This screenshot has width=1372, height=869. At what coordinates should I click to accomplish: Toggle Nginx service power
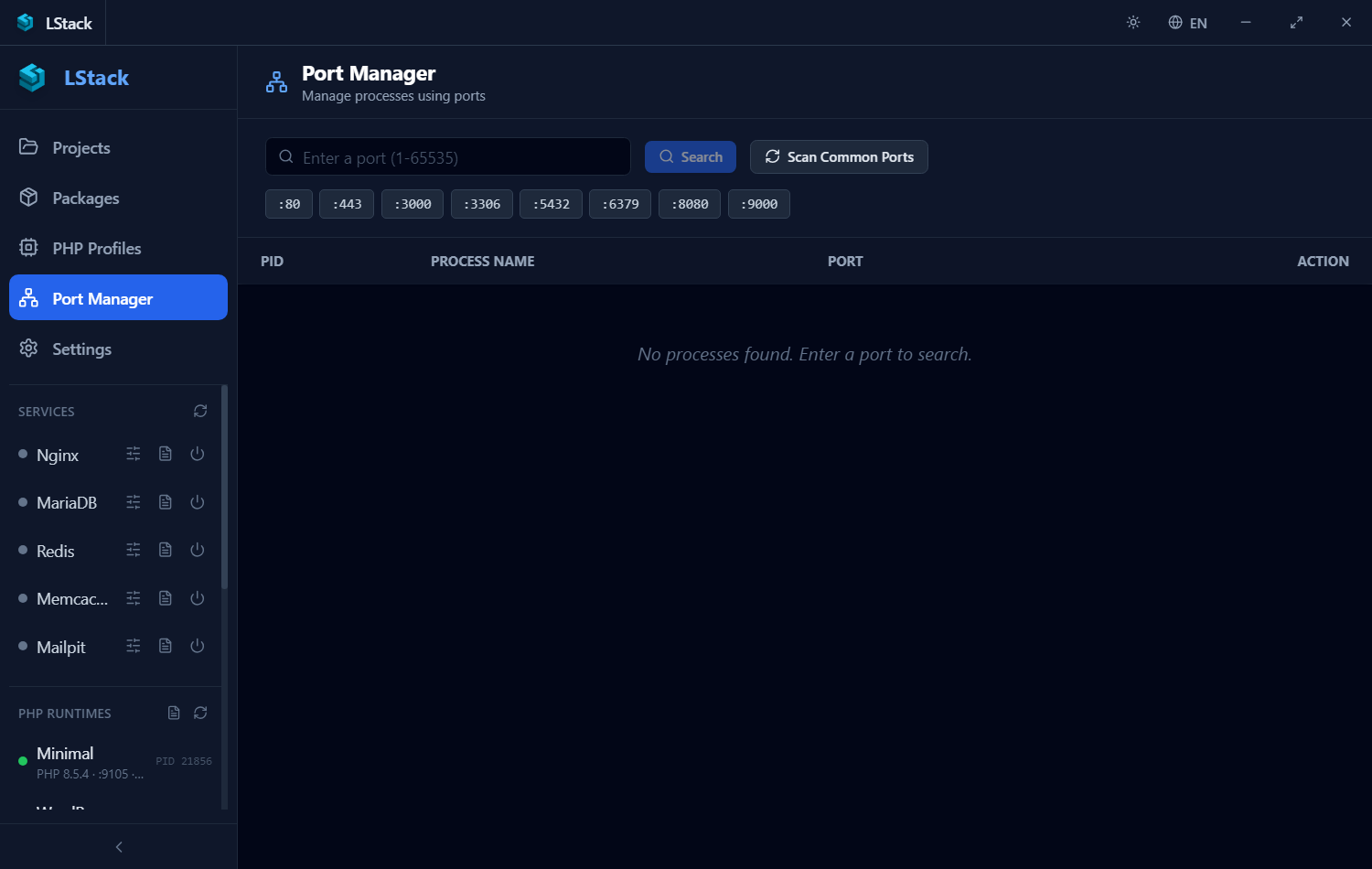click(197, 454)
